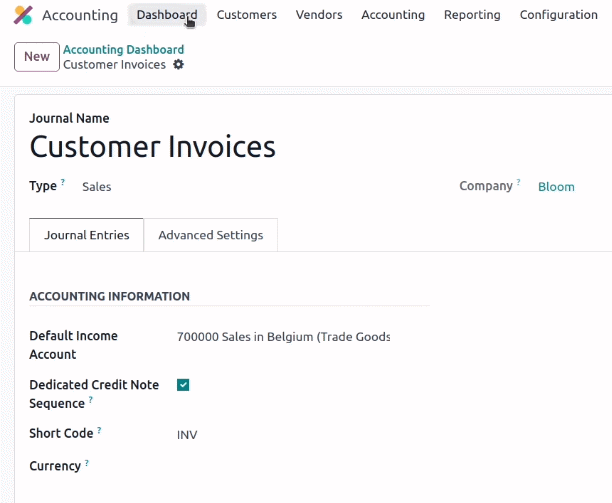Go back via Accounting Dashboard breadcrumb link
612x503 pixels.
(123, 50)
